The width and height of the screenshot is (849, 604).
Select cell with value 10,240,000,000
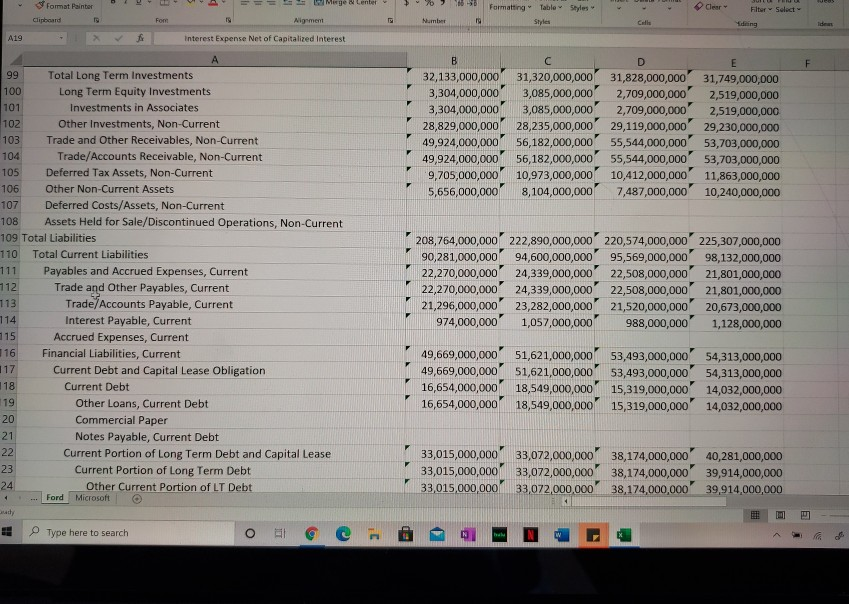[735, 192]
